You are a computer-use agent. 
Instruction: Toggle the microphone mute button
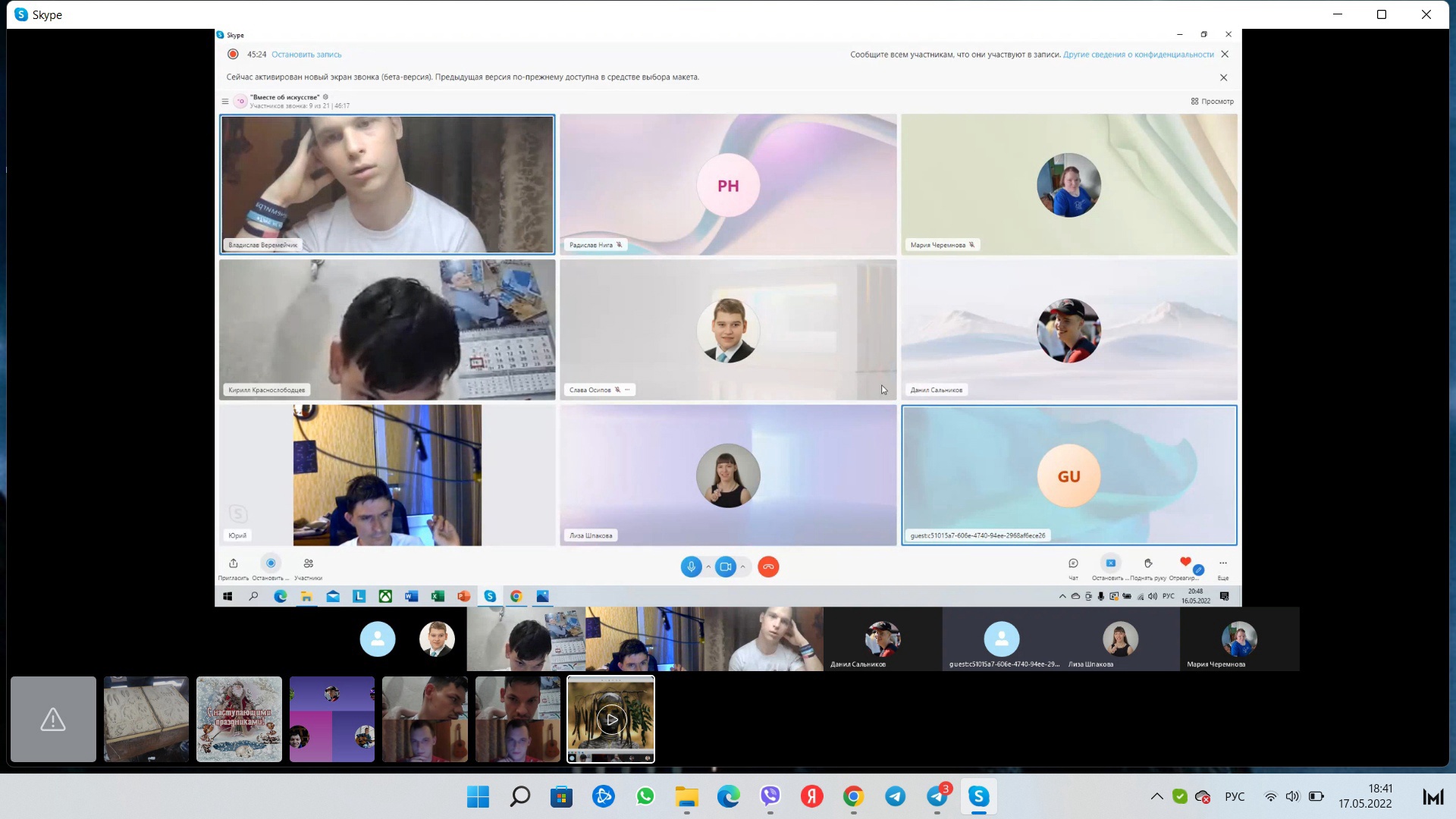691,567
